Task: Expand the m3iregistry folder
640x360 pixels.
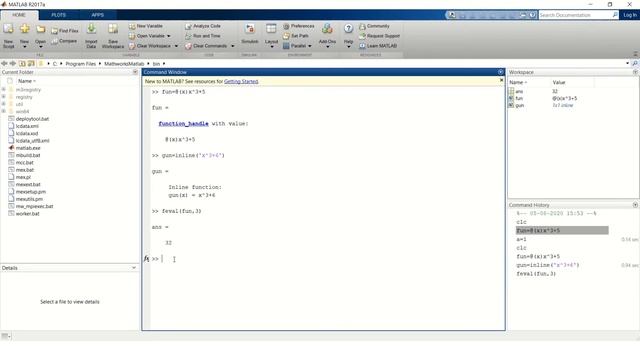Action: [4, 90]
